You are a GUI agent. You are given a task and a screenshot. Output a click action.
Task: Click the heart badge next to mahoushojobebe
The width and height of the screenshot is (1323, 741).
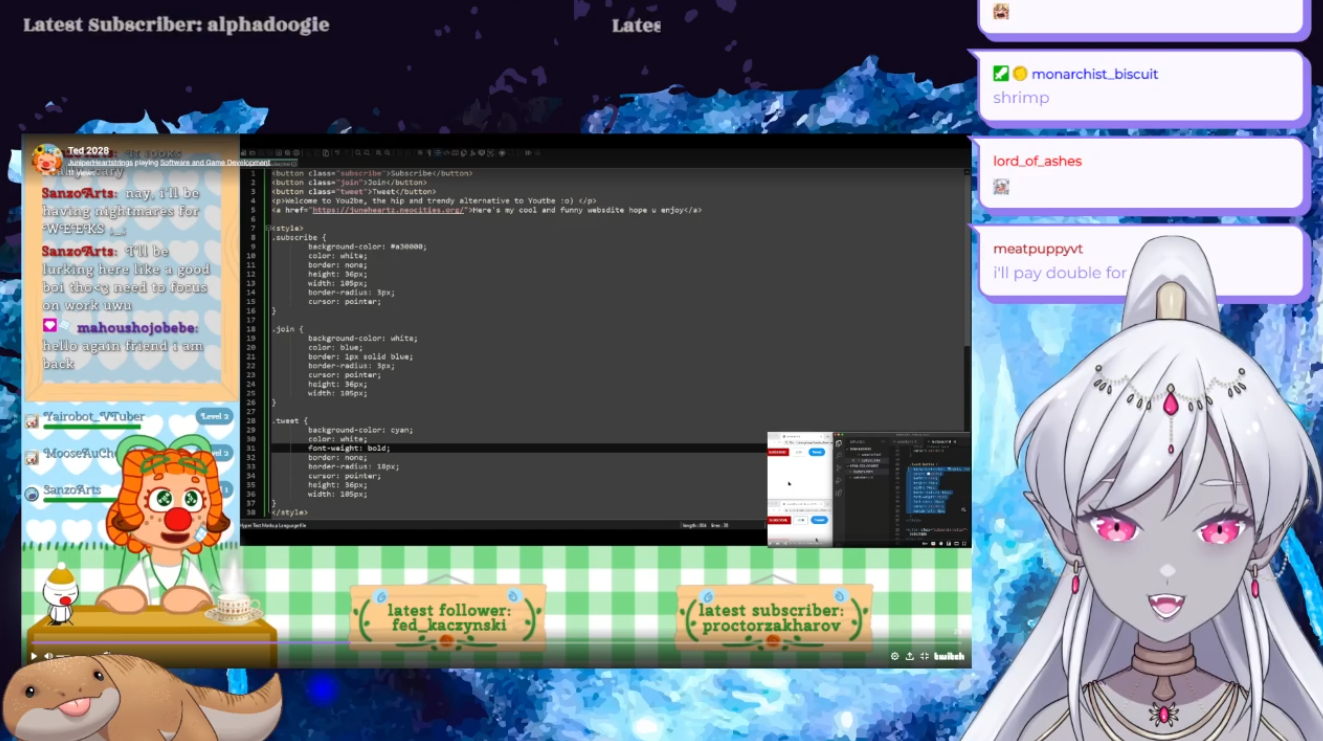pyautogui.click(x=49, y=326)
